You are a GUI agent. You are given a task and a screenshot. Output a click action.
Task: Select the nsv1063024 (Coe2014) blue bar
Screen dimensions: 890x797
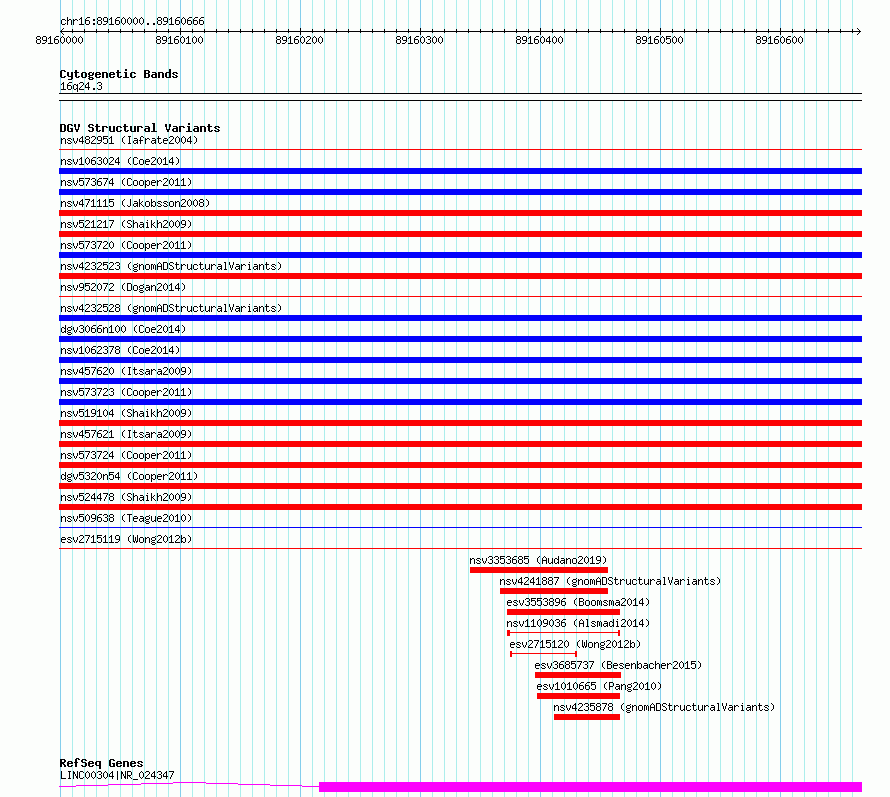click(460, 171)
